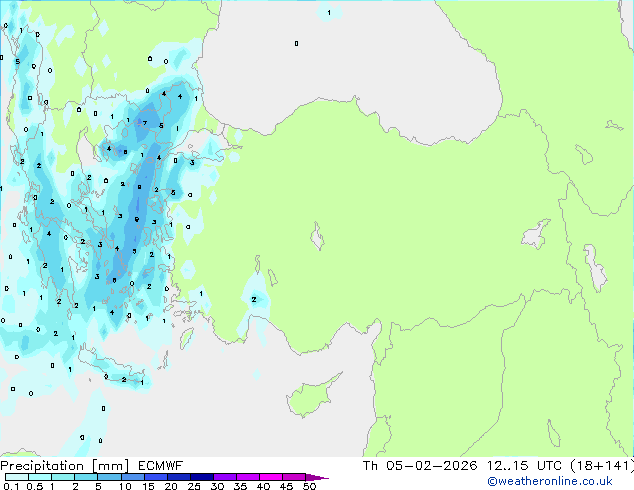
Task: Click the legend label '0.1'
Action: [11, 486]
